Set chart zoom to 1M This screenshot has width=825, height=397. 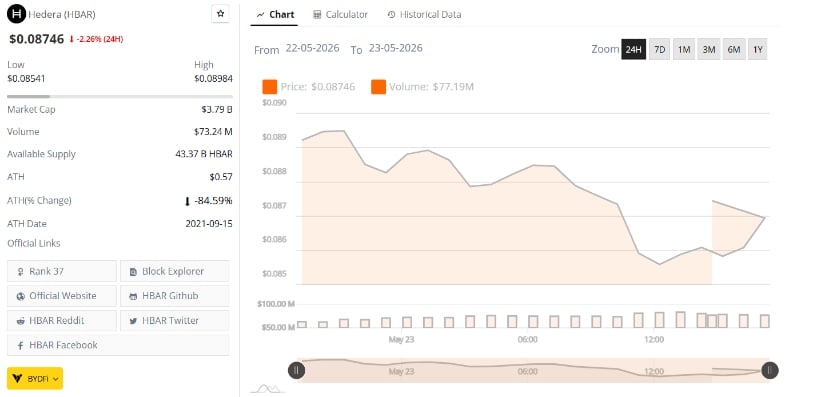coord(684,49)
